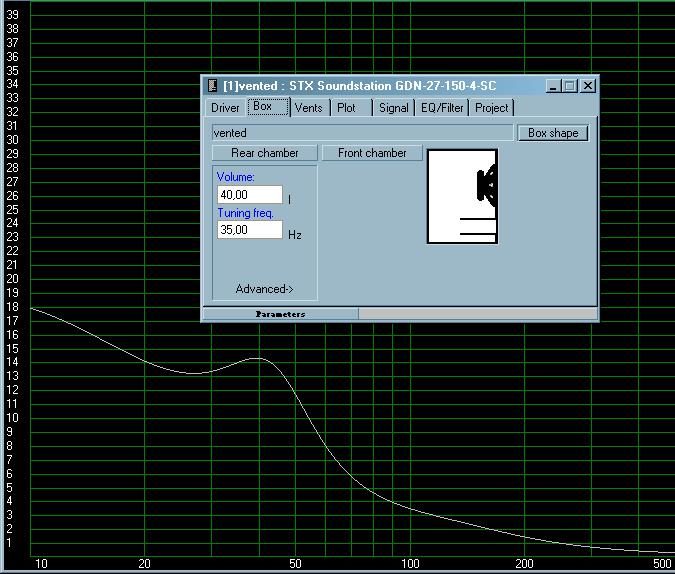Click the Volume input field

click(249, 195)
